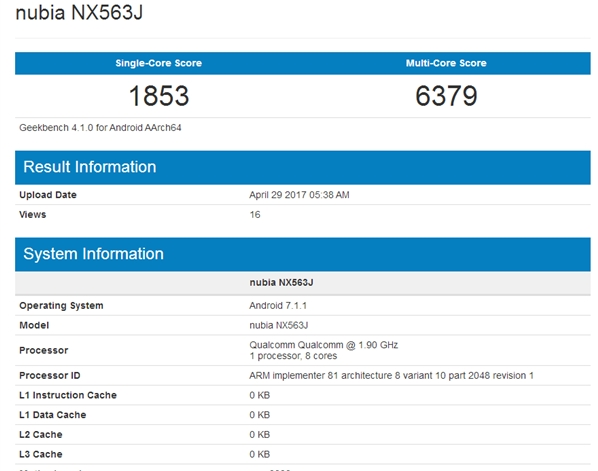Viewport: 598px width, 471px height.
Task: Click the 'nubia NX563J' page title
Action: [x=79, y=12]
